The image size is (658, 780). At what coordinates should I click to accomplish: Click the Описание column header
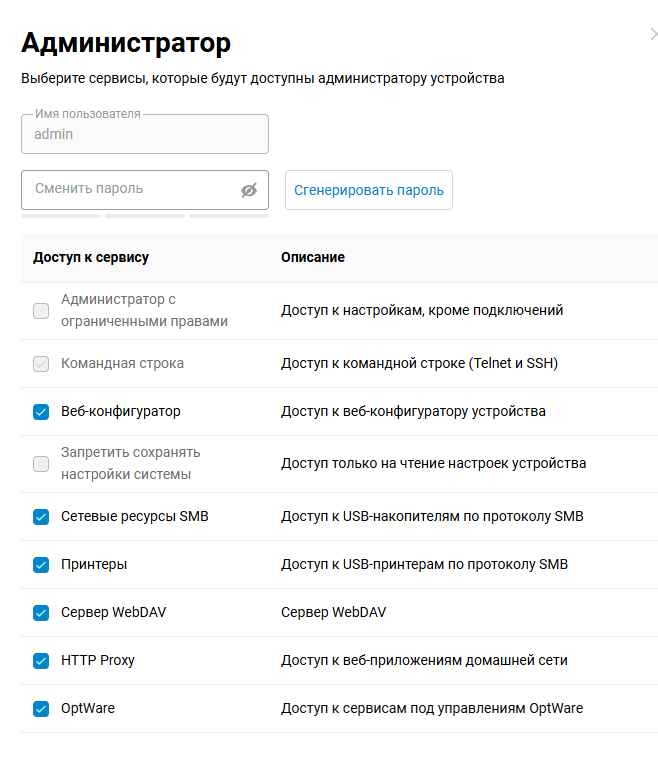312,257
